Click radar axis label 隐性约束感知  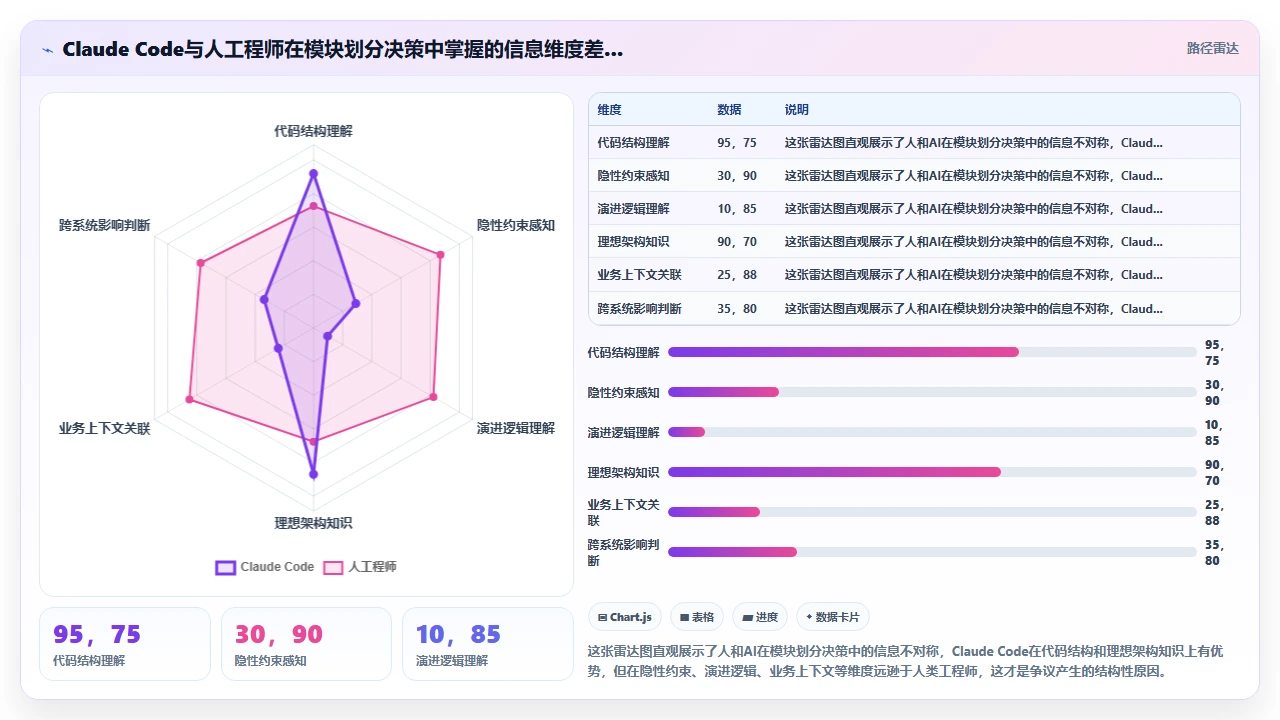pos(516,225)
